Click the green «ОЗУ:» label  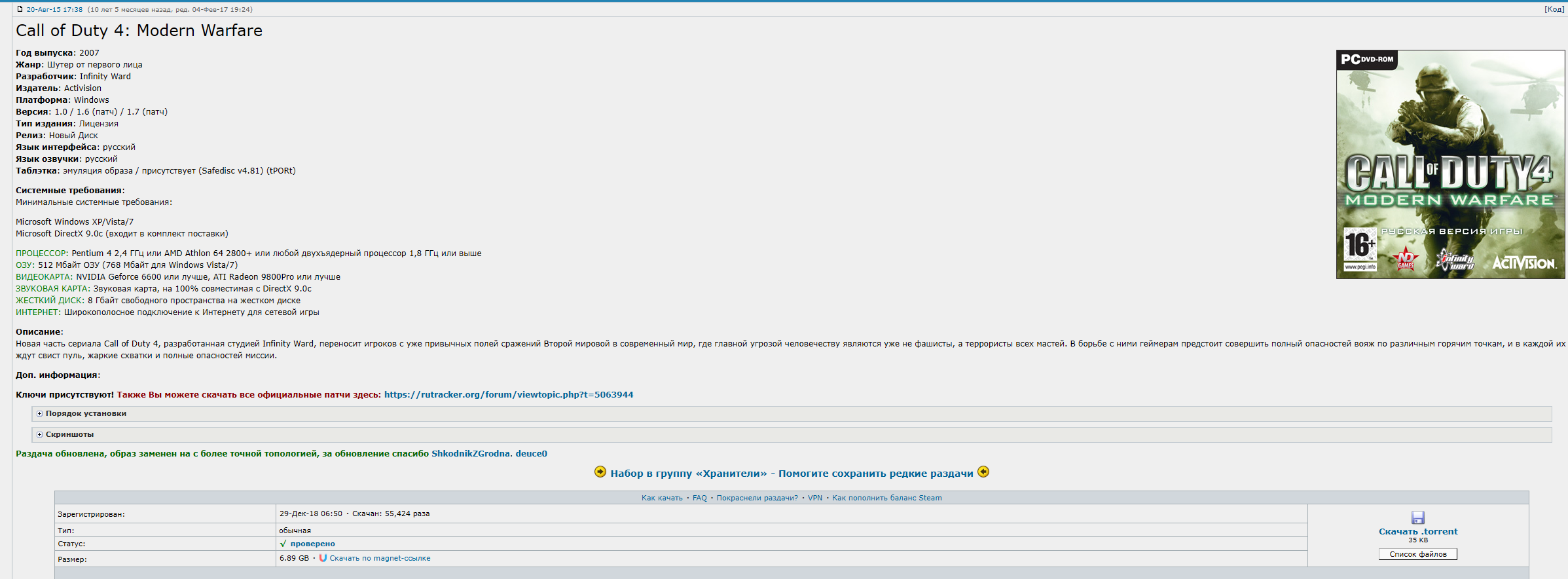click(x=25, y=265)
